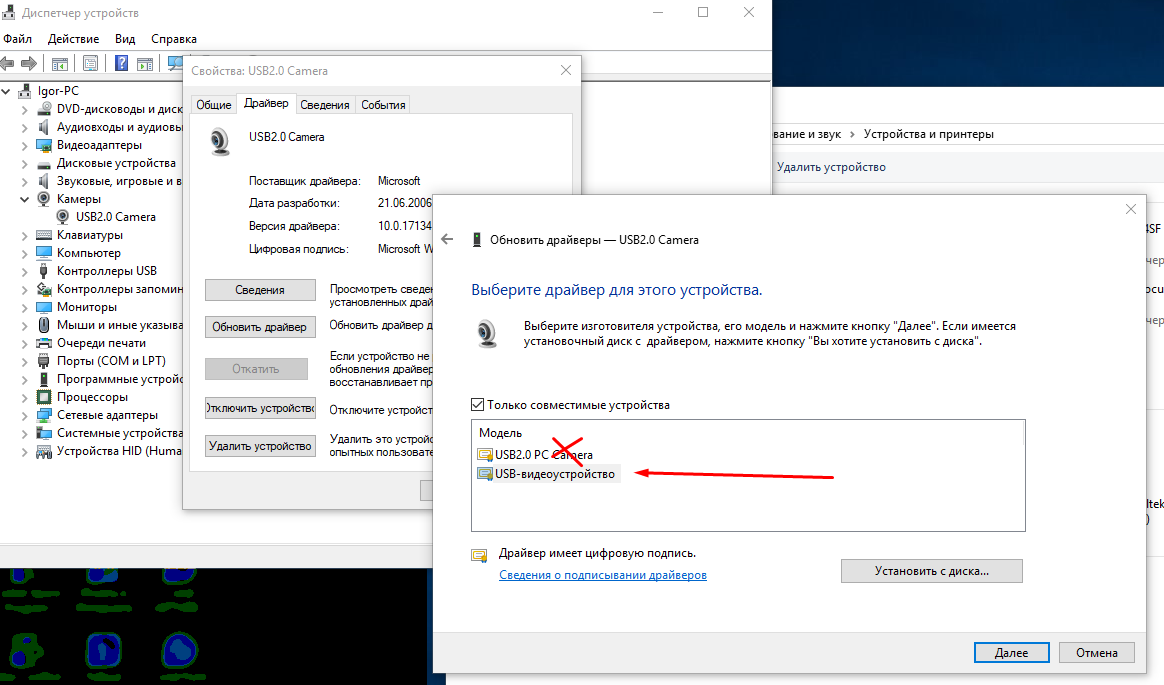Screen dimensions: 1164x685
Task: Open the Properties toolbar icon in Device Manager
Action: tap(91, 64)
